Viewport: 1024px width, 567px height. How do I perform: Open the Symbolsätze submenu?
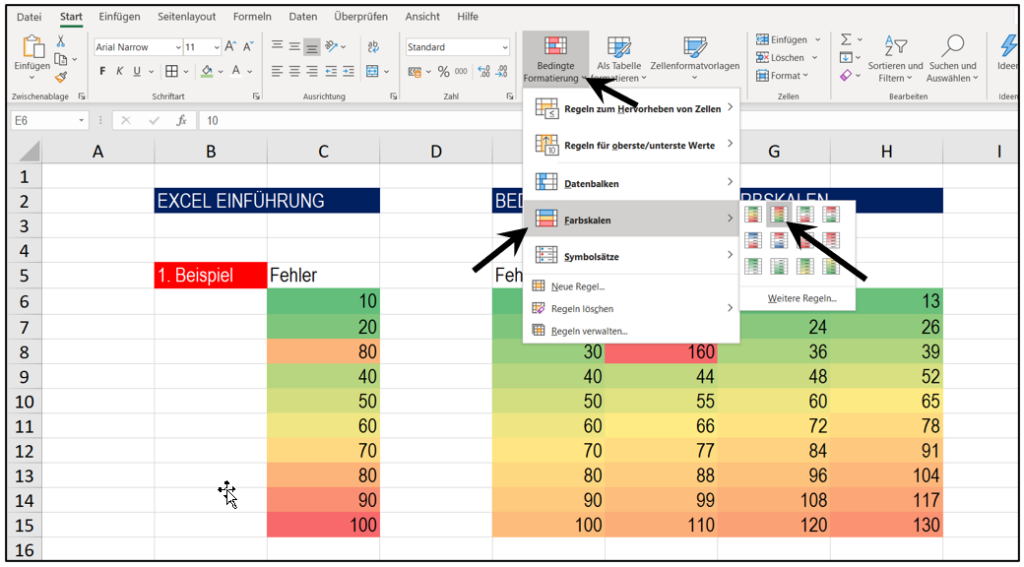pos(632,256)
